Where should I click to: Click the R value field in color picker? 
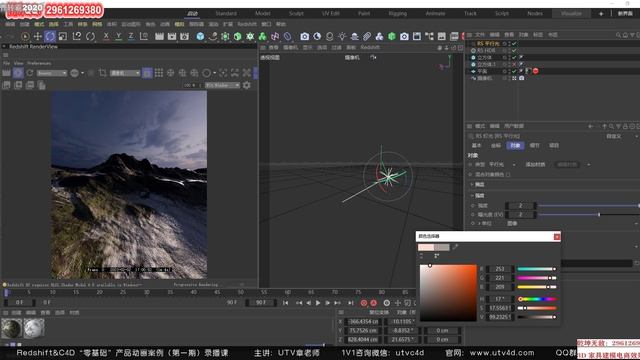tap(500, 269)
